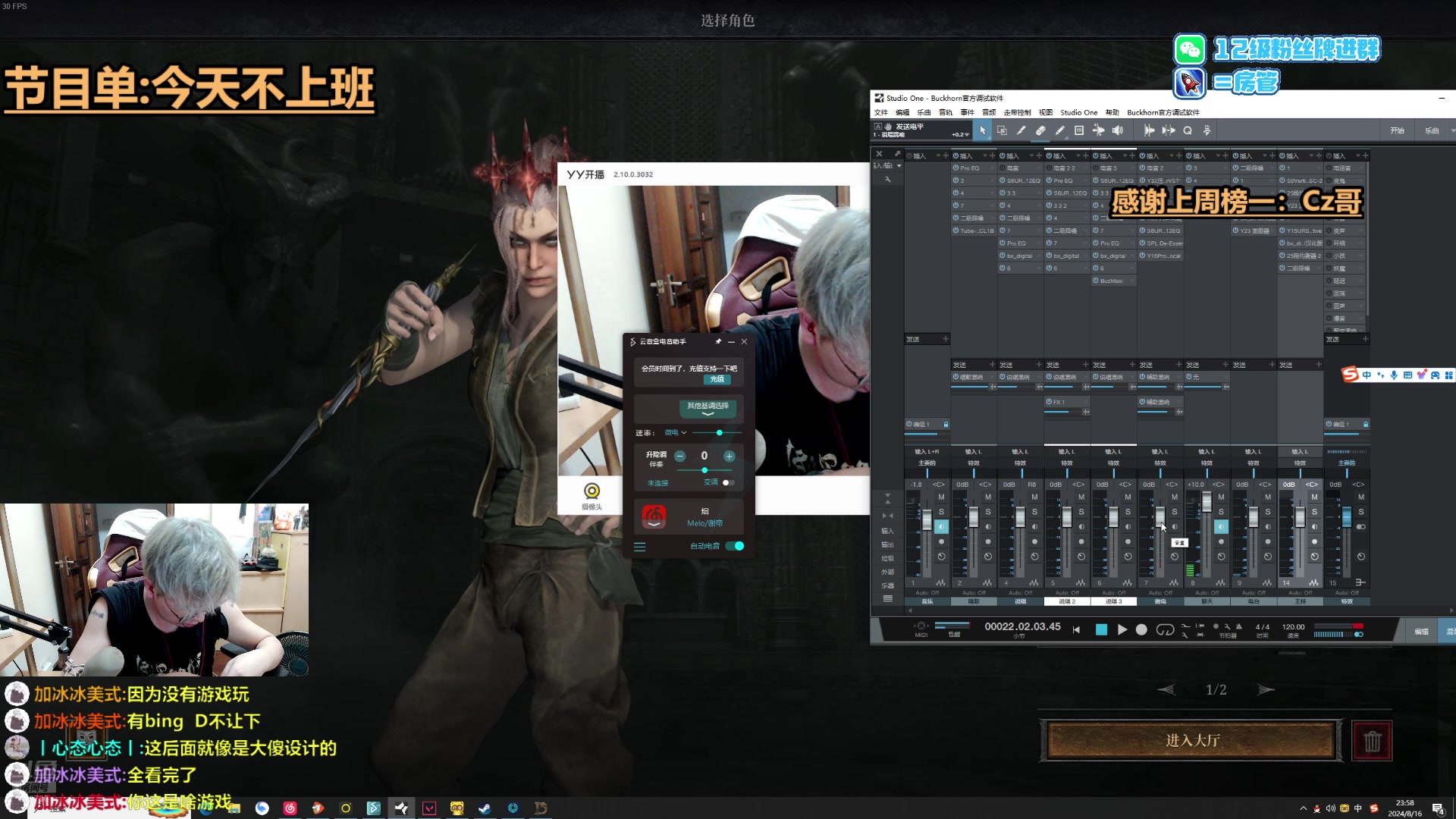Open the 编辑 menu in Studio One

pos(902,112)
